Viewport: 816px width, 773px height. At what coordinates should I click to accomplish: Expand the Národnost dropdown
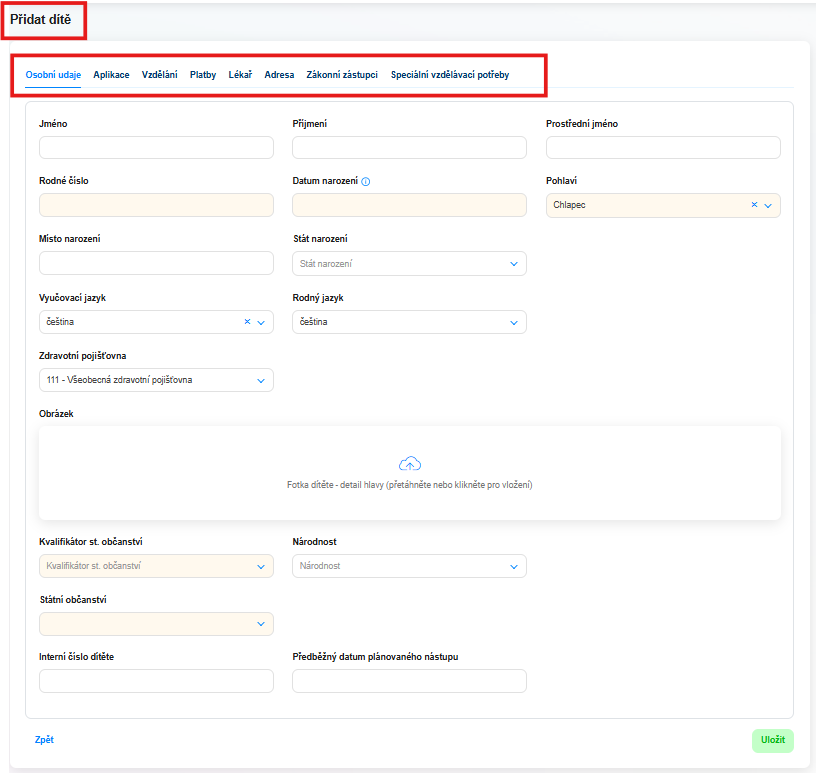514,566
